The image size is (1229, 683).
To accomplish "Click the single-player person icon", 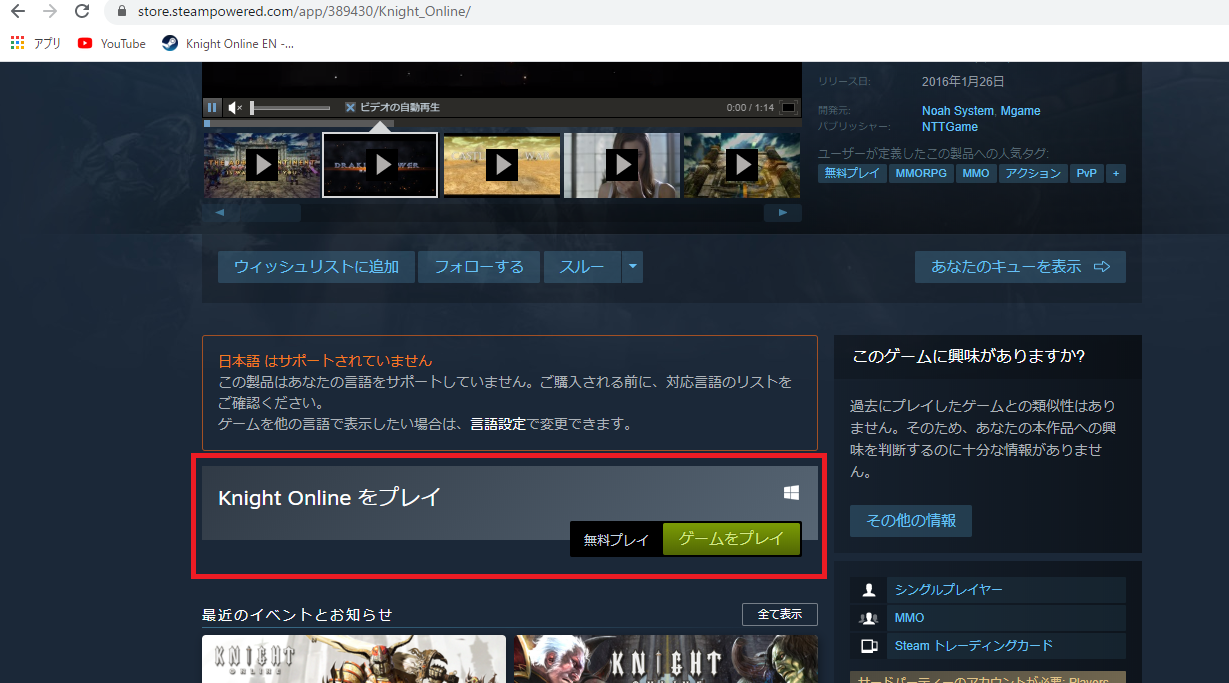I will point(869,590).
